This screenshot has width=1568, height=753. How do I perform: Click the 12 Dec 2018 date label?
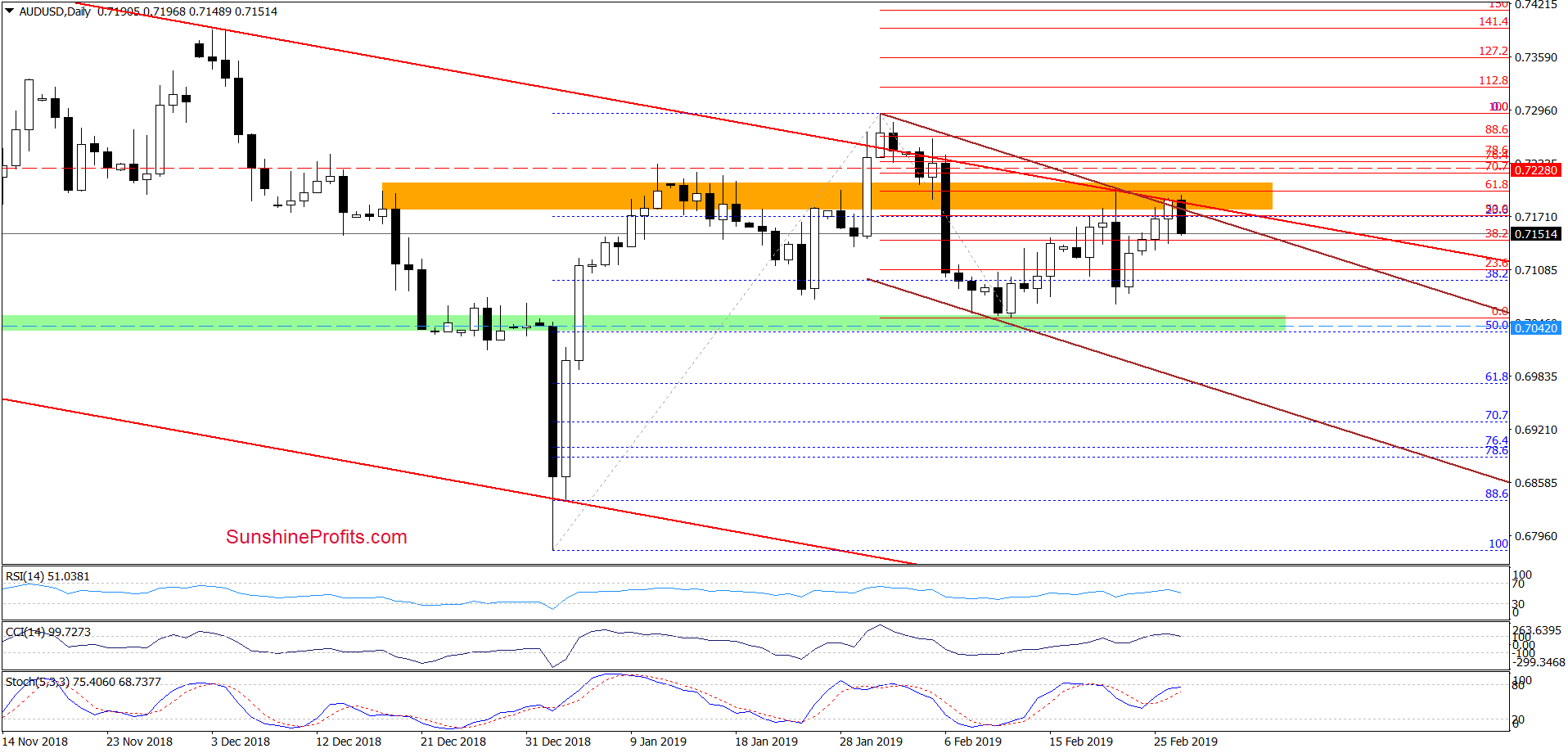[349, 742]
